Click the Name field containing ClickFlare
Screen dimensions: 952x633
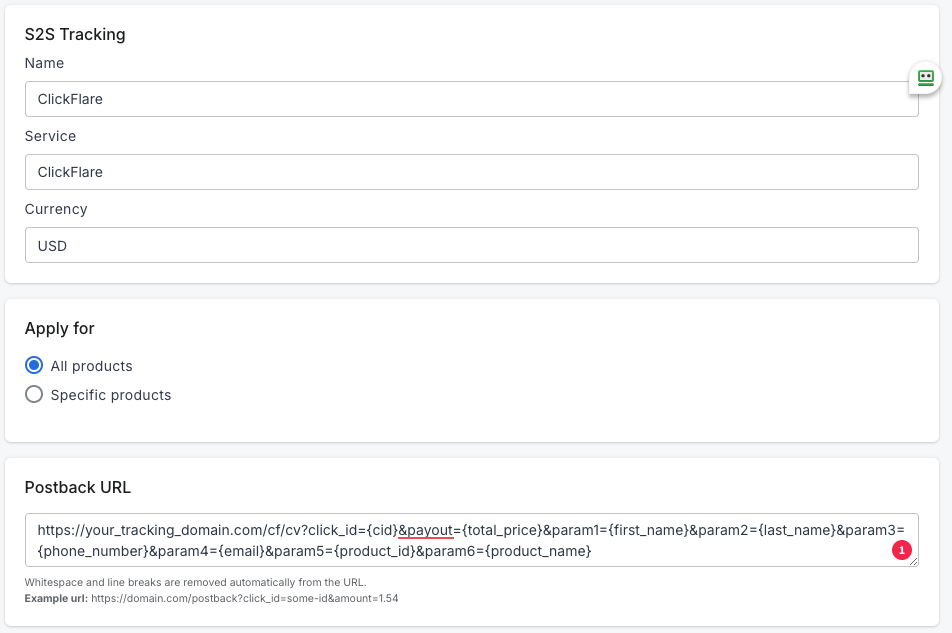tap(471, 99)
